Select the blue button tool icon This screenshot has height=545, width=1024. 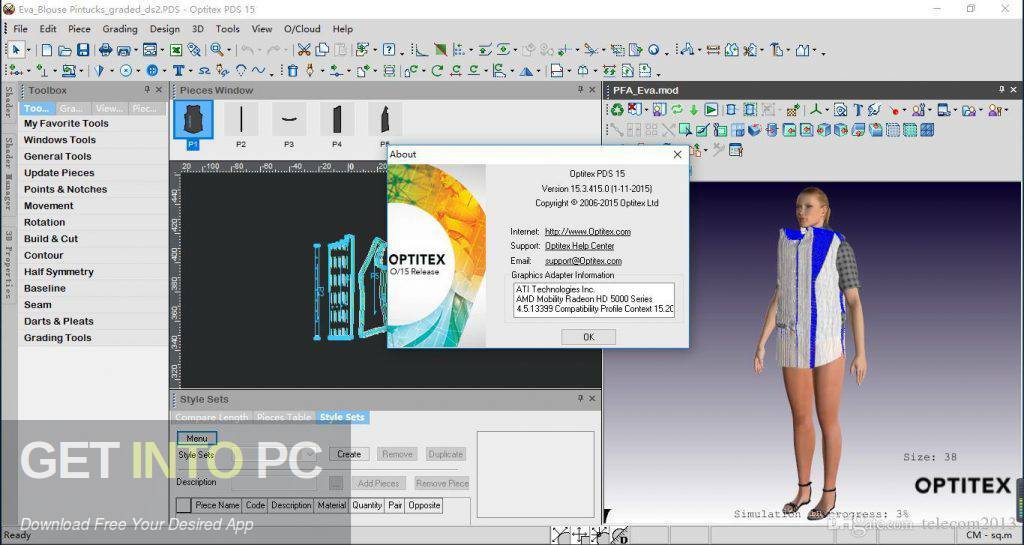click(x=152, y=70)
